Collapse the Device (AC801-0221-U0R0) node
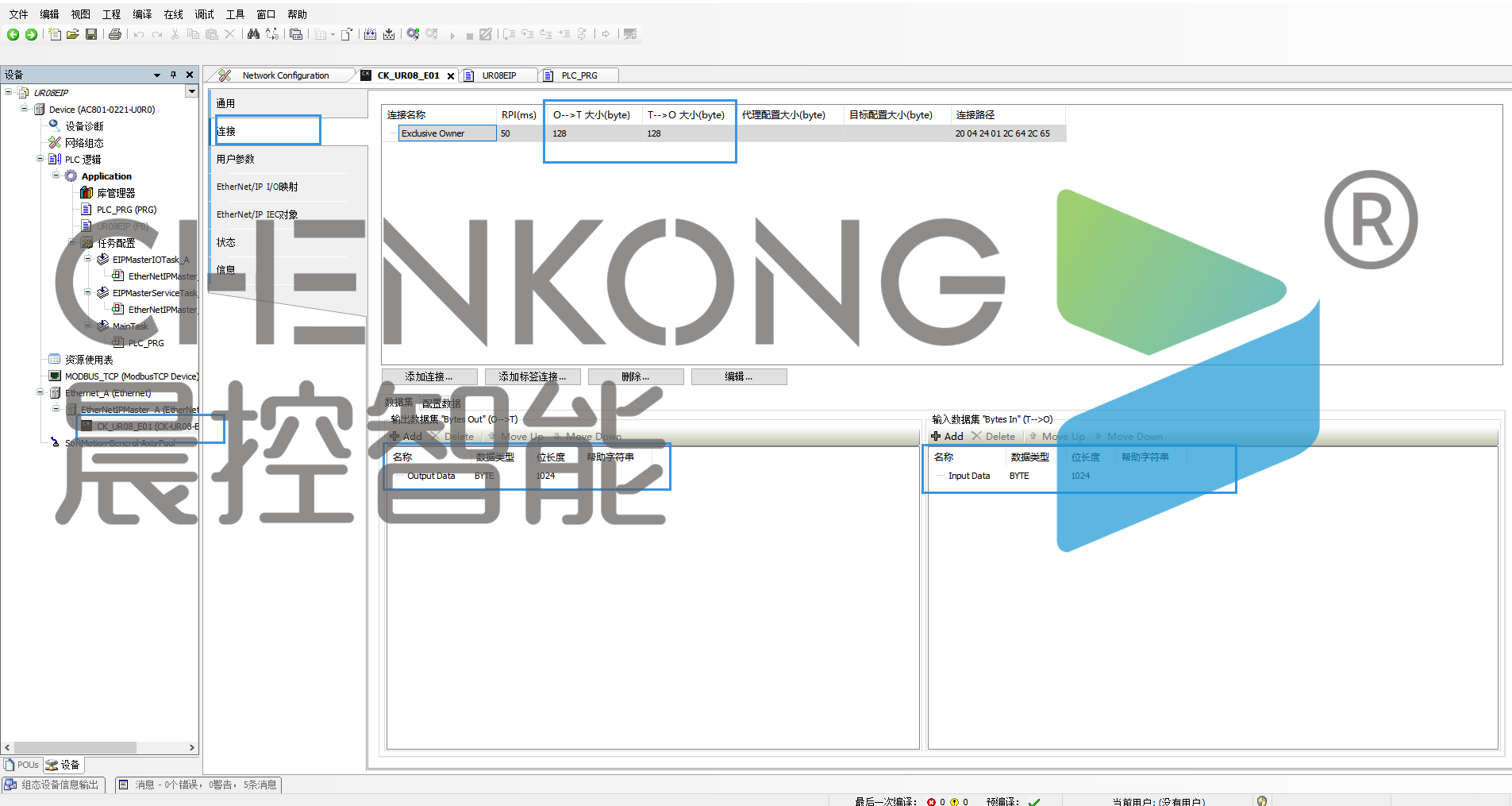This screenshot has width=1512, height=806. coord(25,109)
